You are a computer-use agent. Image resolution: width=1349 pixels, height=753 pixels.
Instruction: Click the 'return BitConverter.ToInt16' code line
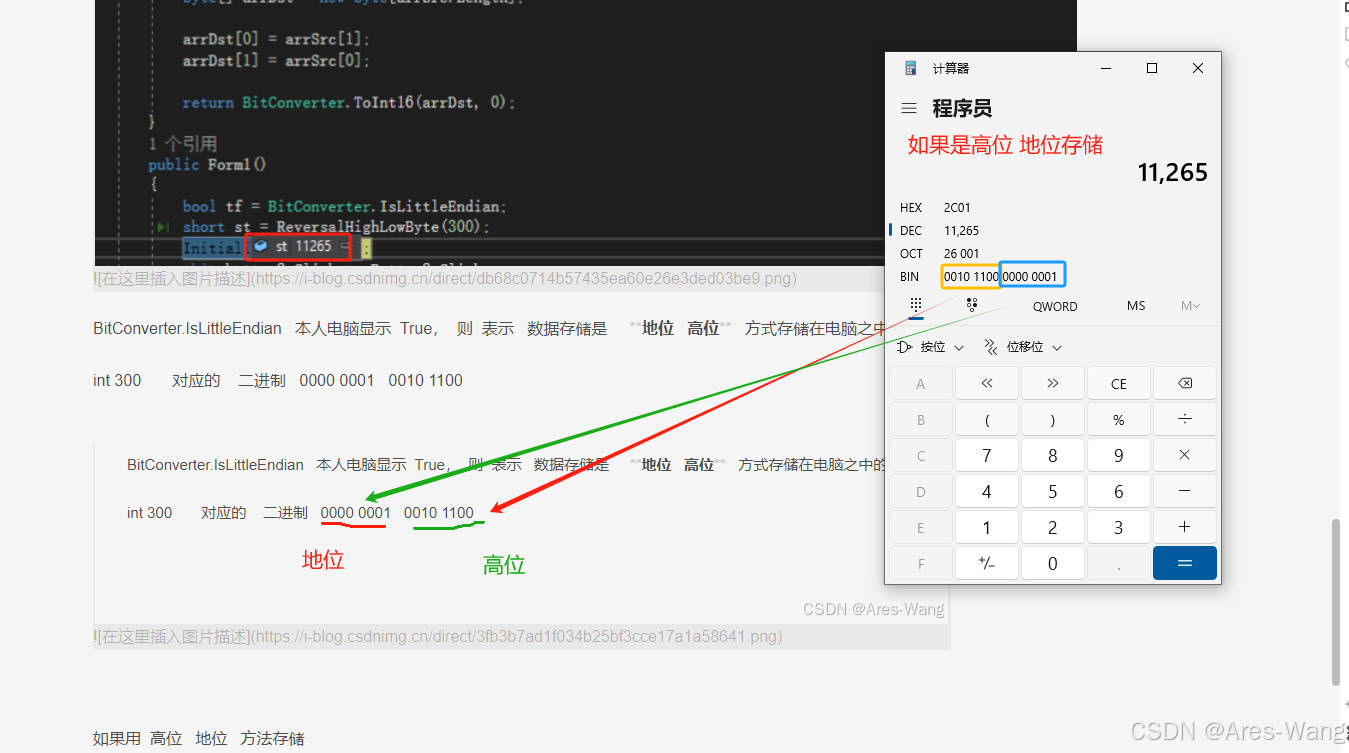point(349,102)
